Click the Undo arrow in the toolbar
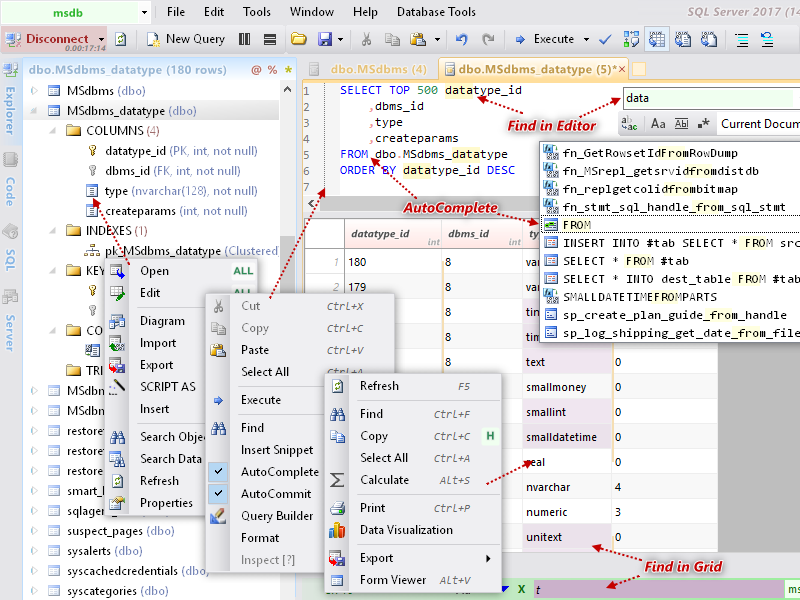The height and width of the screenshot is (600, 800). click(x=461, y=40)
